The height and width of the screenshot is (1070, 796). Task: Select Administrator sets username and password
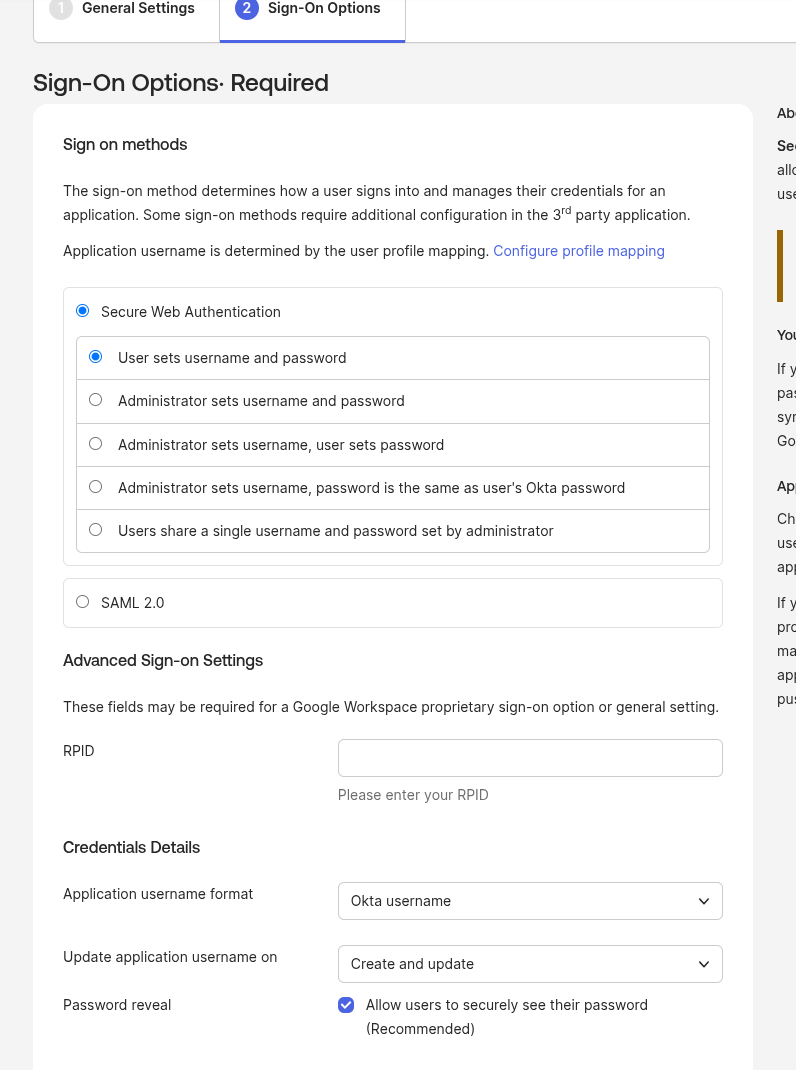click(96, 400)
